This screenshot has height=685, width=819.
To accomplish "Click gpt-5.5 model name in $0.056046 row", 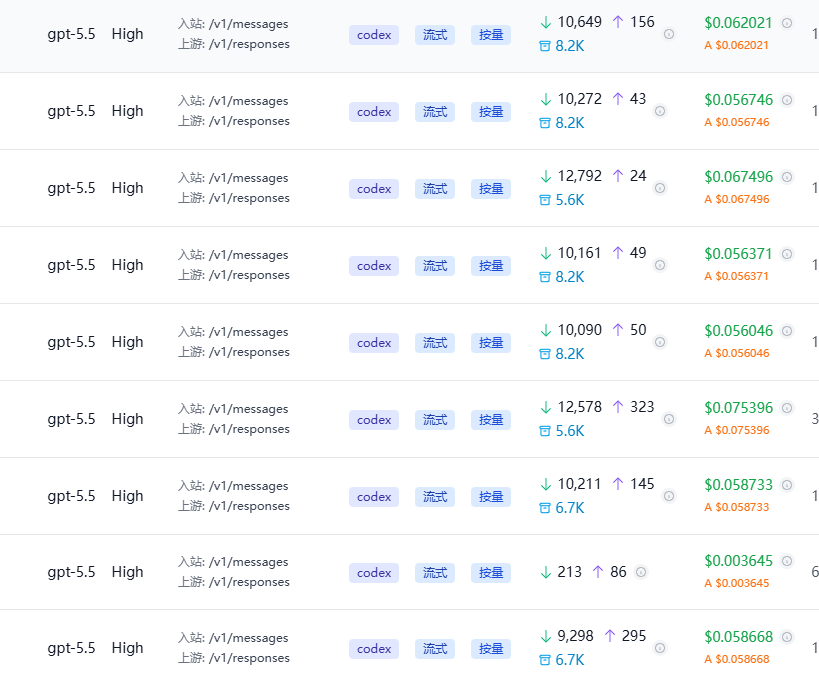I will pyautogui.click(x=72, y=342).
